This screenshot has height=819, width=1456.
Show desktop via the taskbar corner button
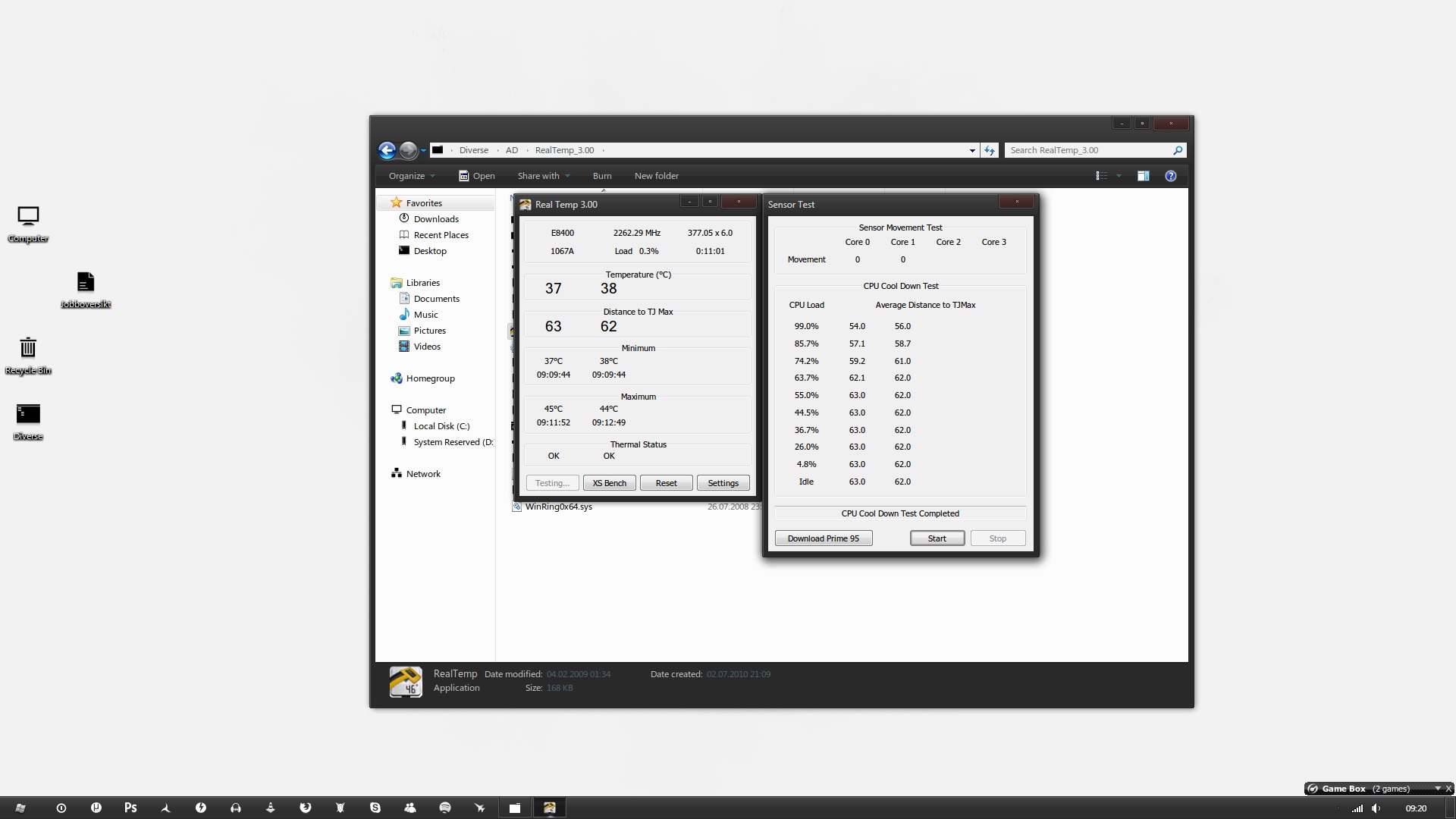pos(1450,808)
